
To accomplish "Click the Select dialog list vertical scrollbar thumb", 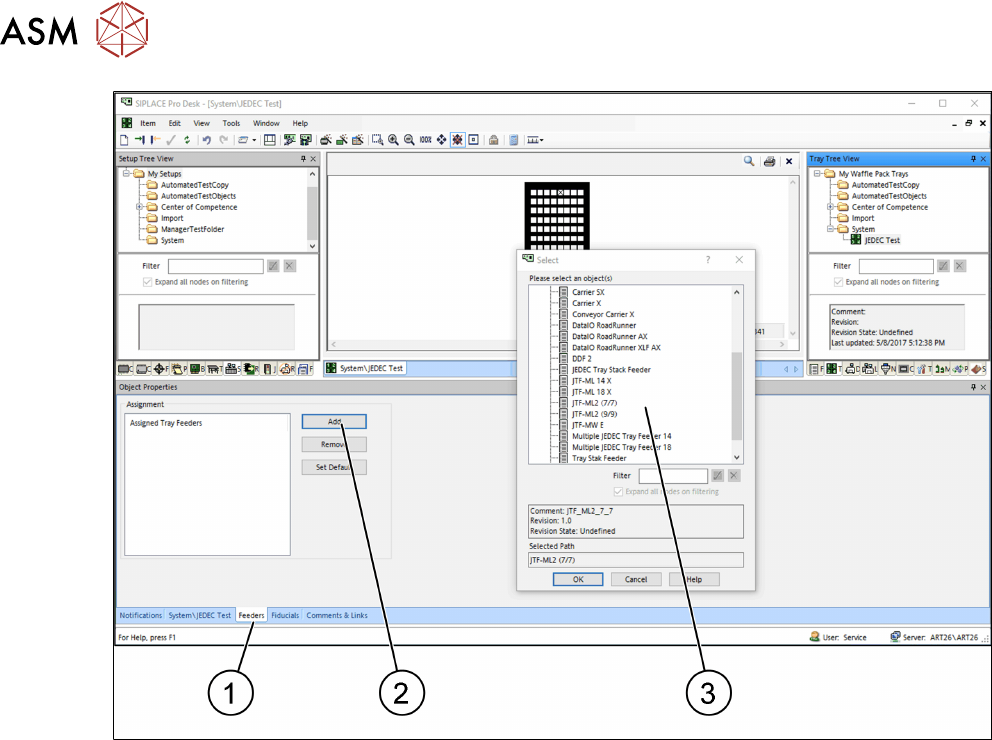I will click(736, 395).
